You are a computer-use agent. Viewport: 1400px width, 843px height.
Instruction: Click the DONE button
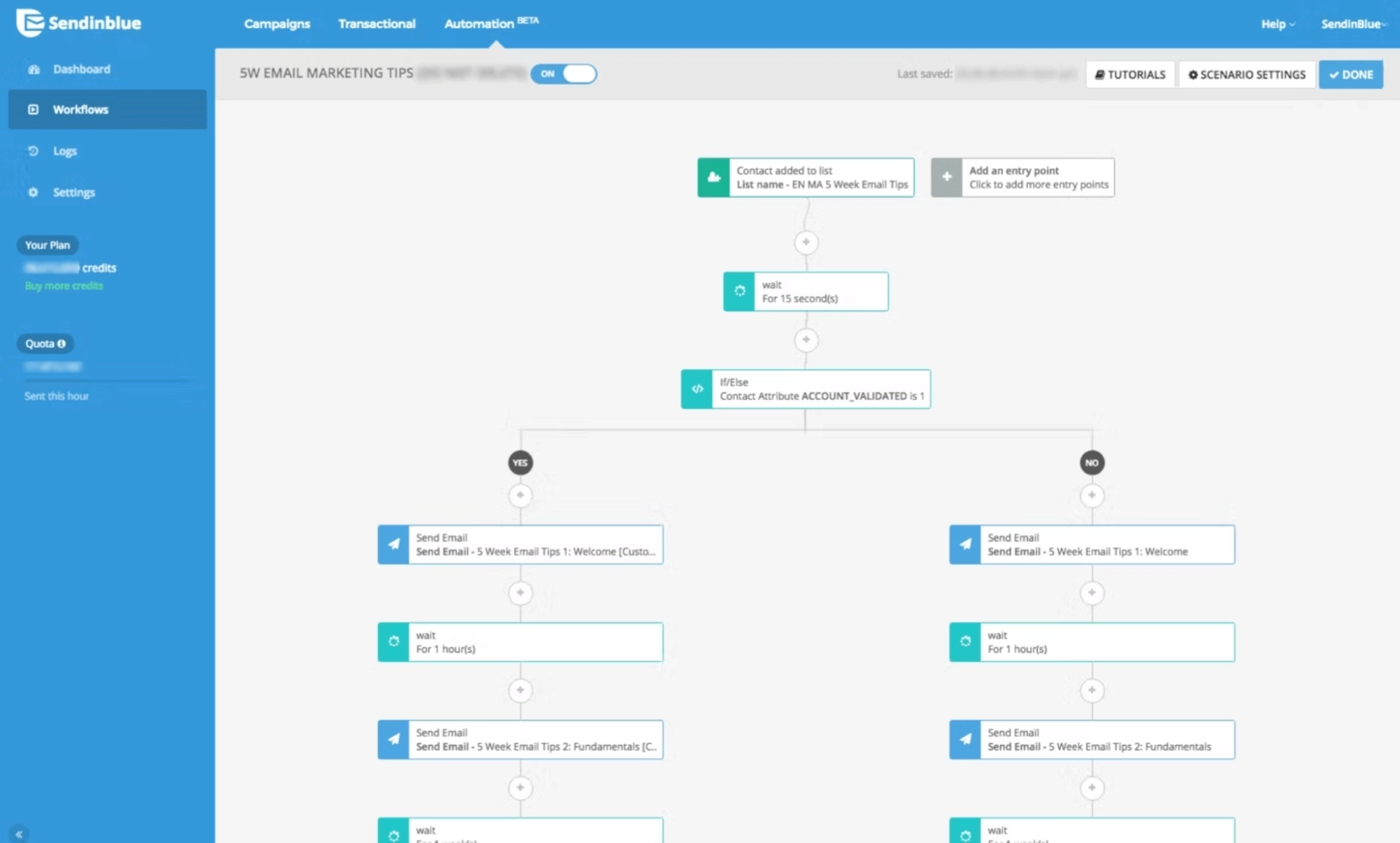tap(1350, 74)
